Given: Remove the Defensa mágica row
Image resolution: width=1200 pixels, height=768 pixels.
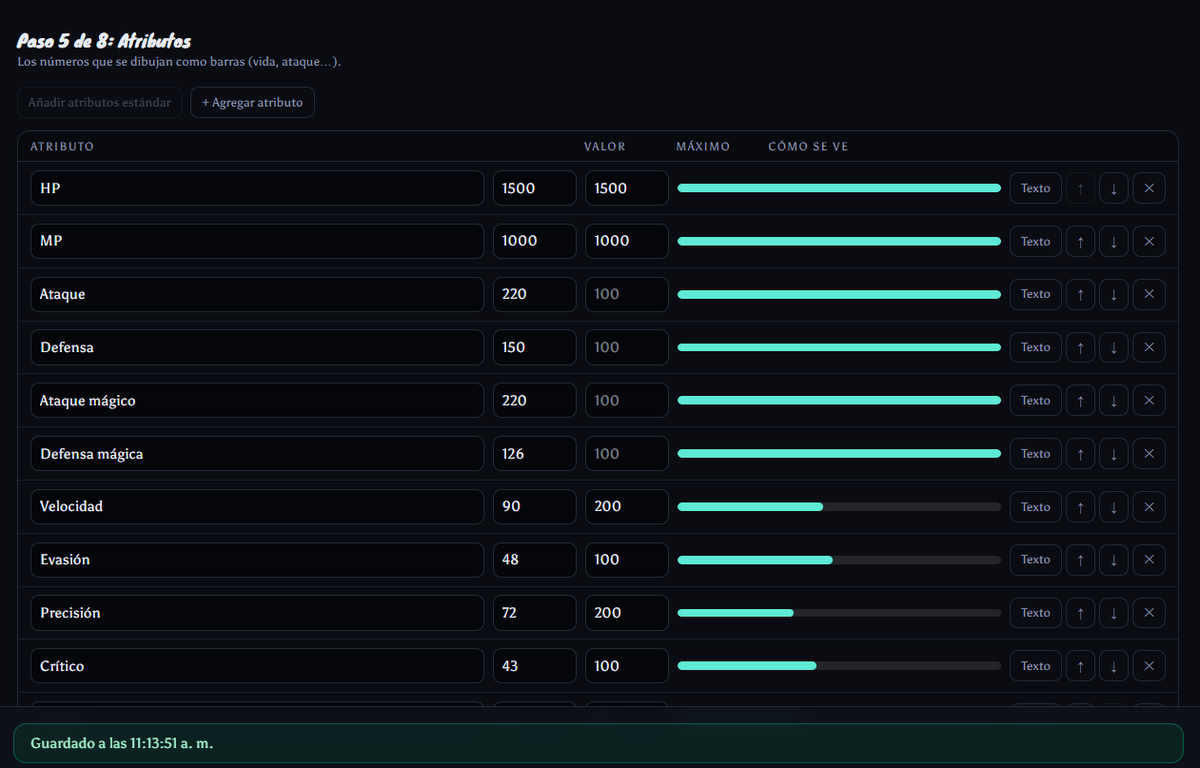Looking at the screenshot, I should pyautogui.click(x=1149, y=454).
